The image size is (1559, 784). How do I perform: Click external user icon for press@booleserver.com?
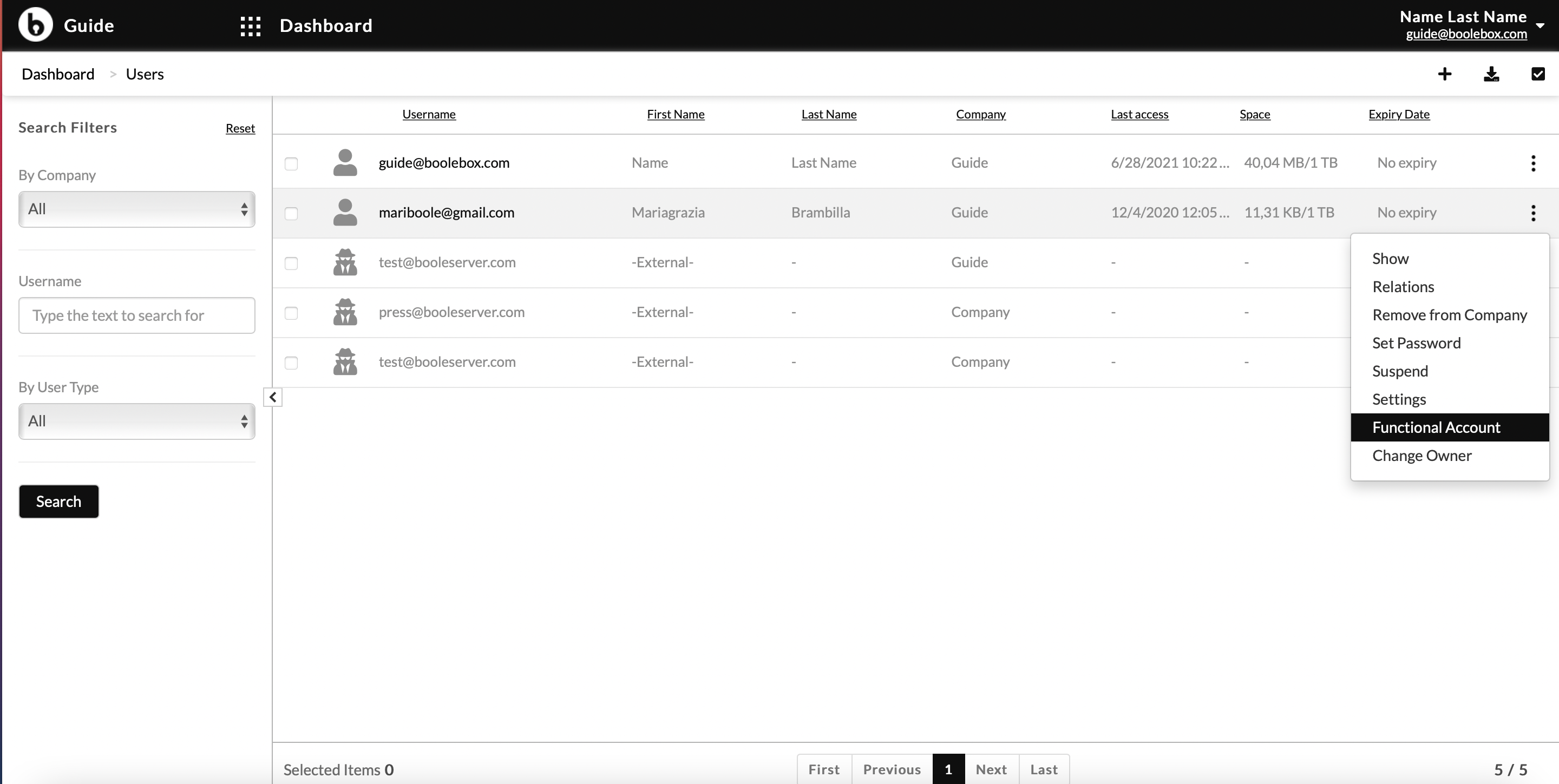coord(345,312)
